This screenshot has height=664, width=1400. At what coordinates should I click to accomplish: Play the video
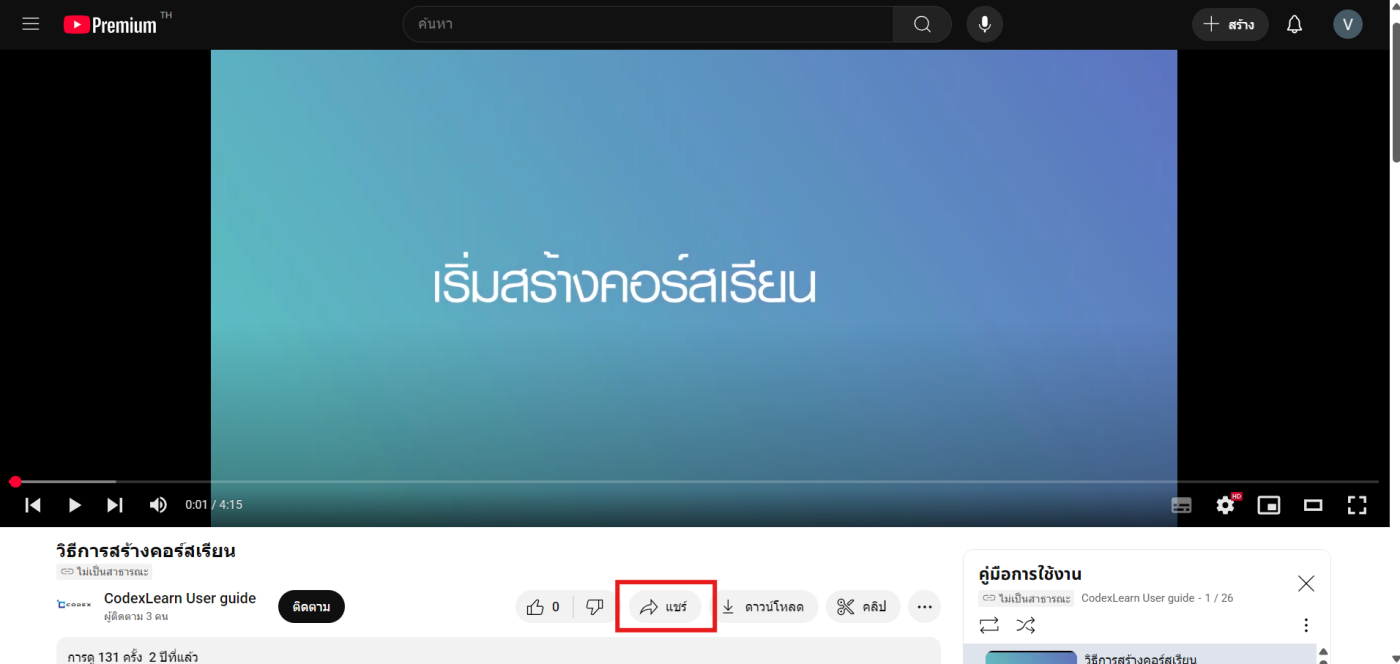click(74, 505)
